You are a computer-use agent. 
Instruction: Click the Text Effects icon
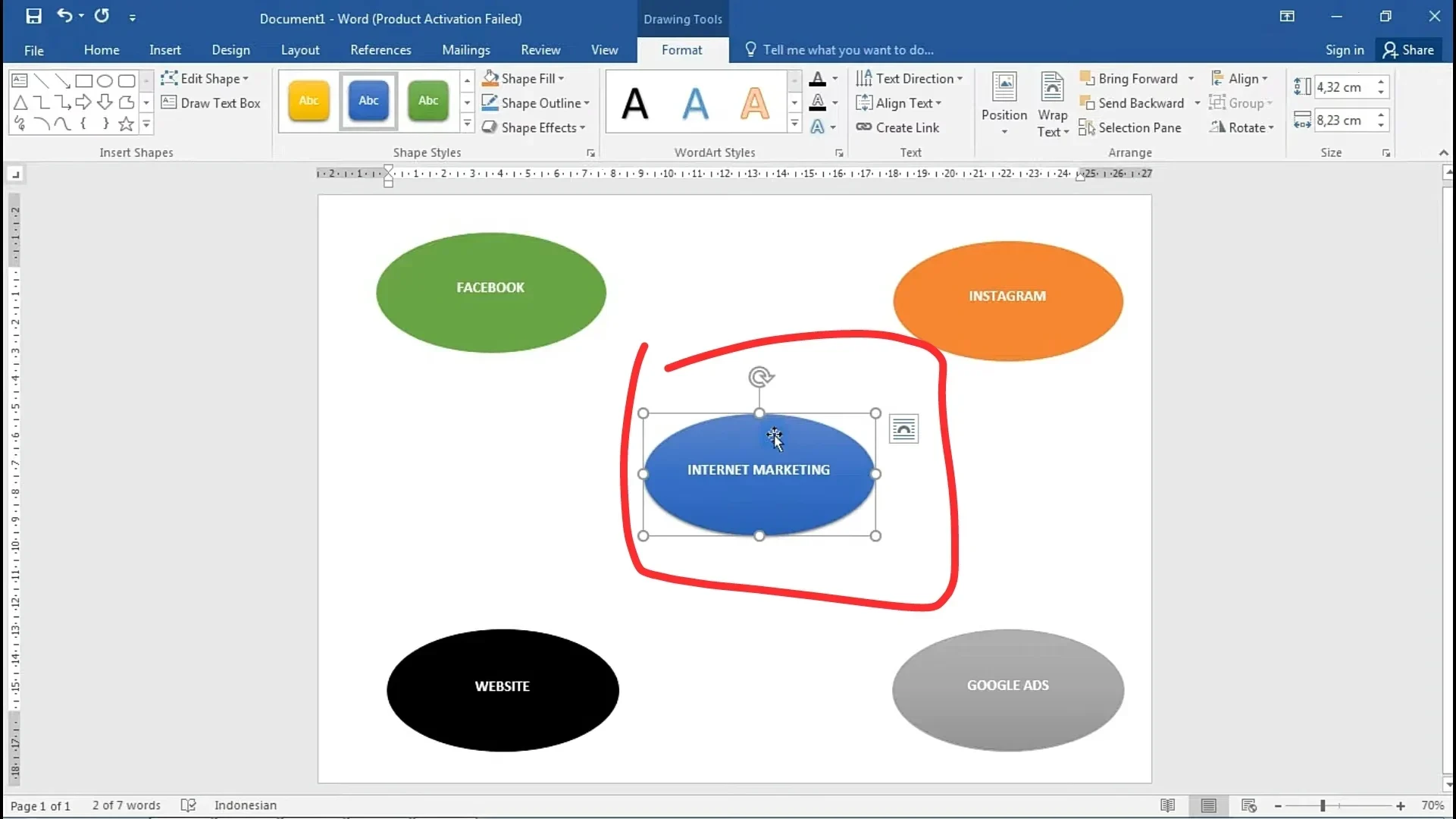tap(817, 127)
